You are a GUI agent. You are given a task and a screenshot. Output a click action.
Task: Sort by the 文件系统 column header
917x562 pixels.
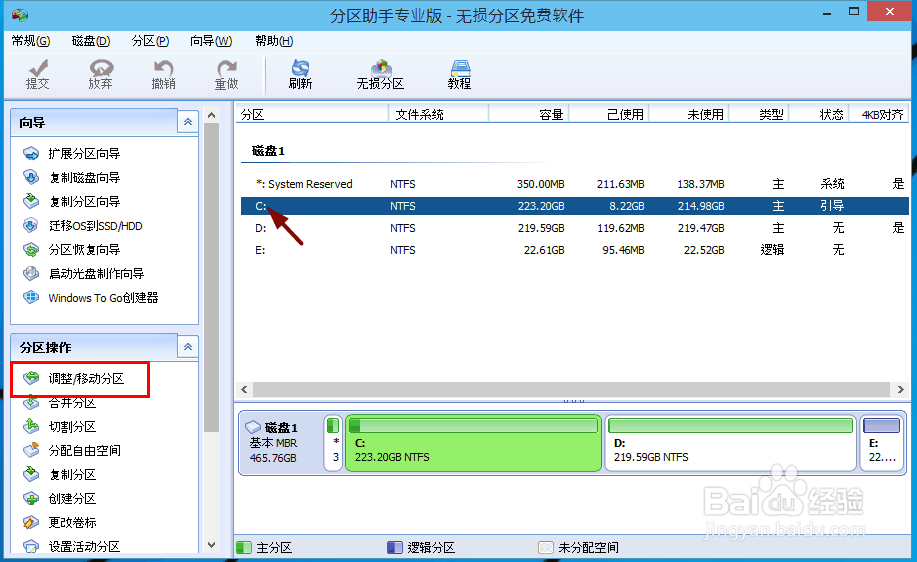tap(439, 115)
